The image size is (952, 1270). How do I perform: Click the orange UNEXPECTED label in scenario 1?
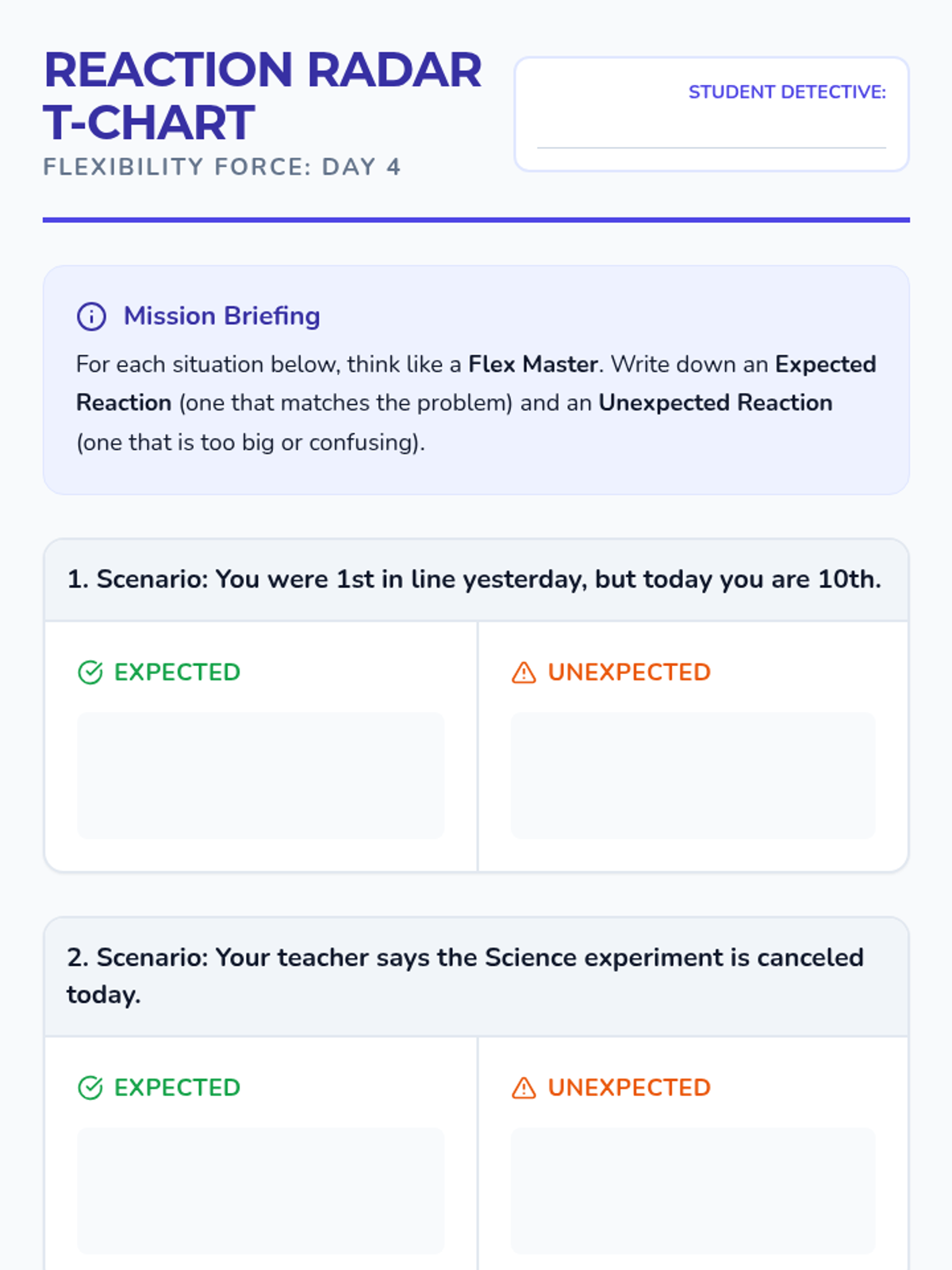click(x=629, y=672)
